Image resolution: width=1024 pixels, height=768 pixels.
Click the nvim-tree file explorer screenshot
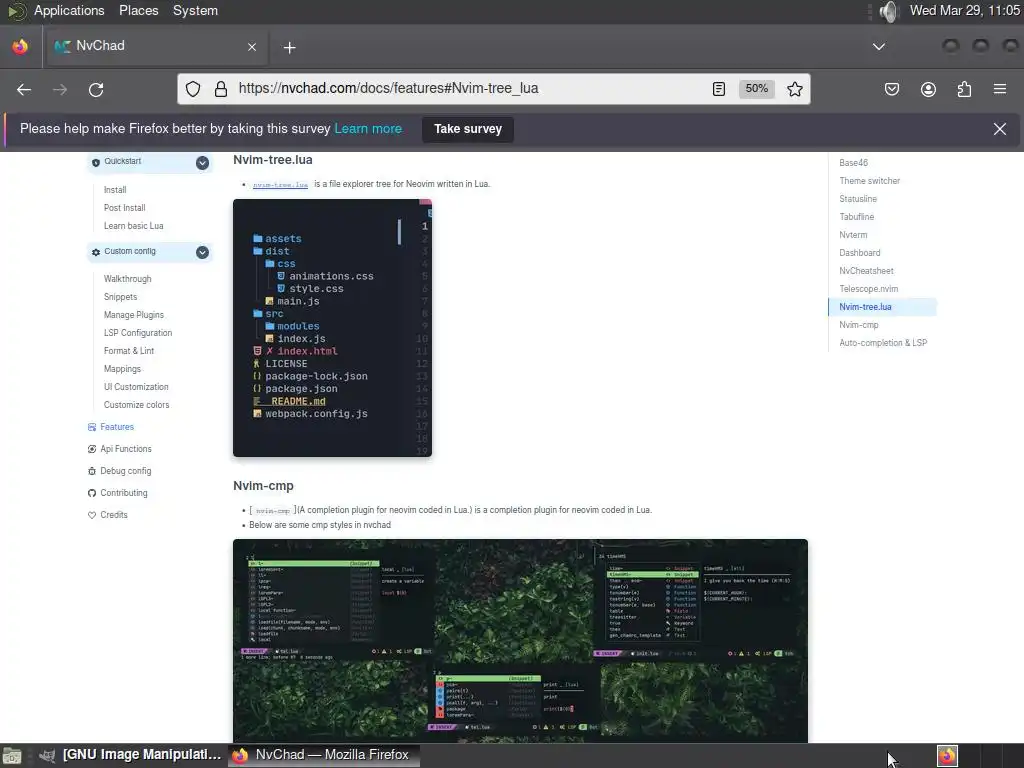click(332, 328)
